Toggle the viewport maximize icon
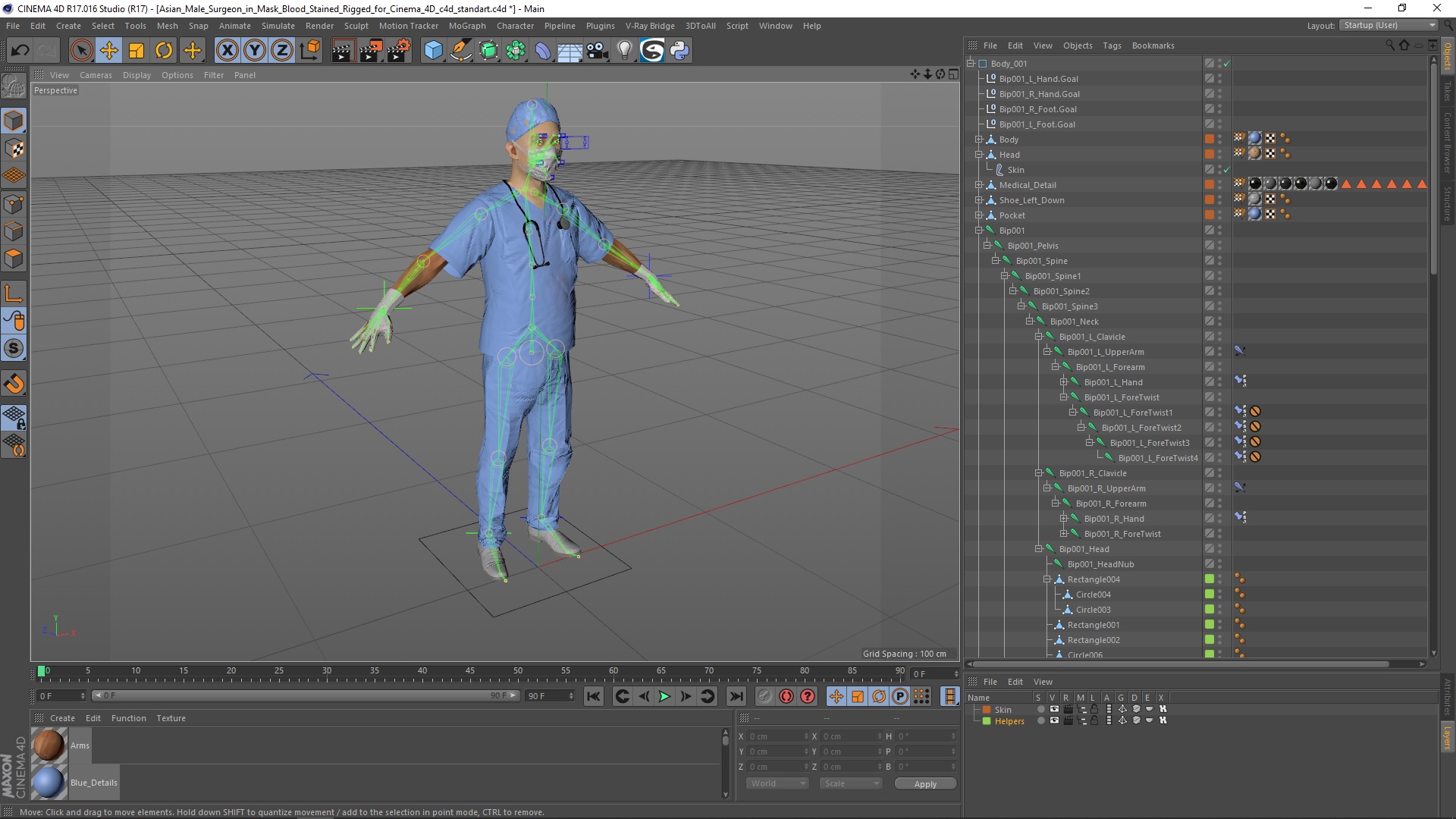The height and width of the screenshot is (819, 1456). [x=953, y=74]
